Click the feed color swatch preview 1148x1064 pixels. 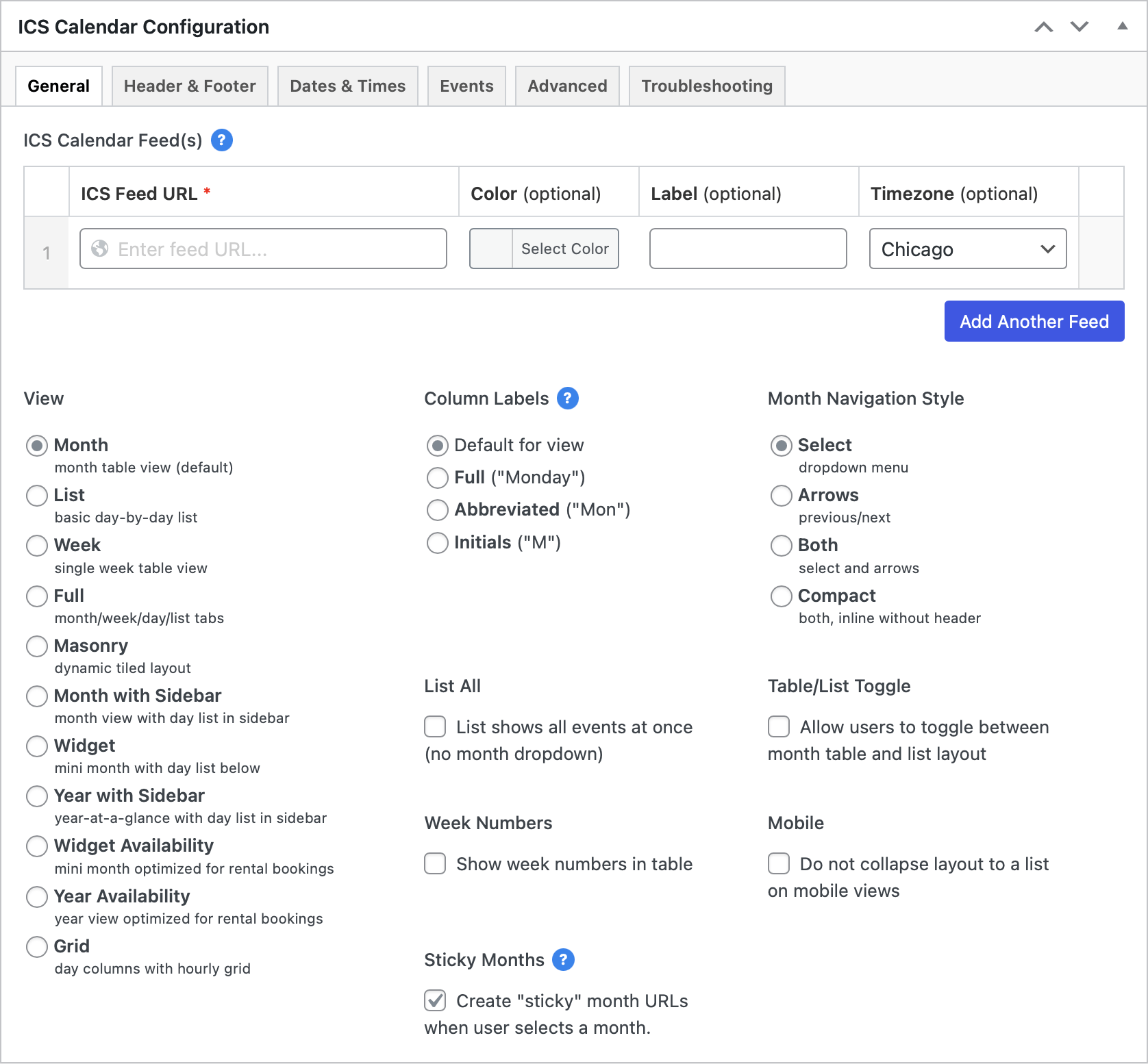(x=491, y=249)
